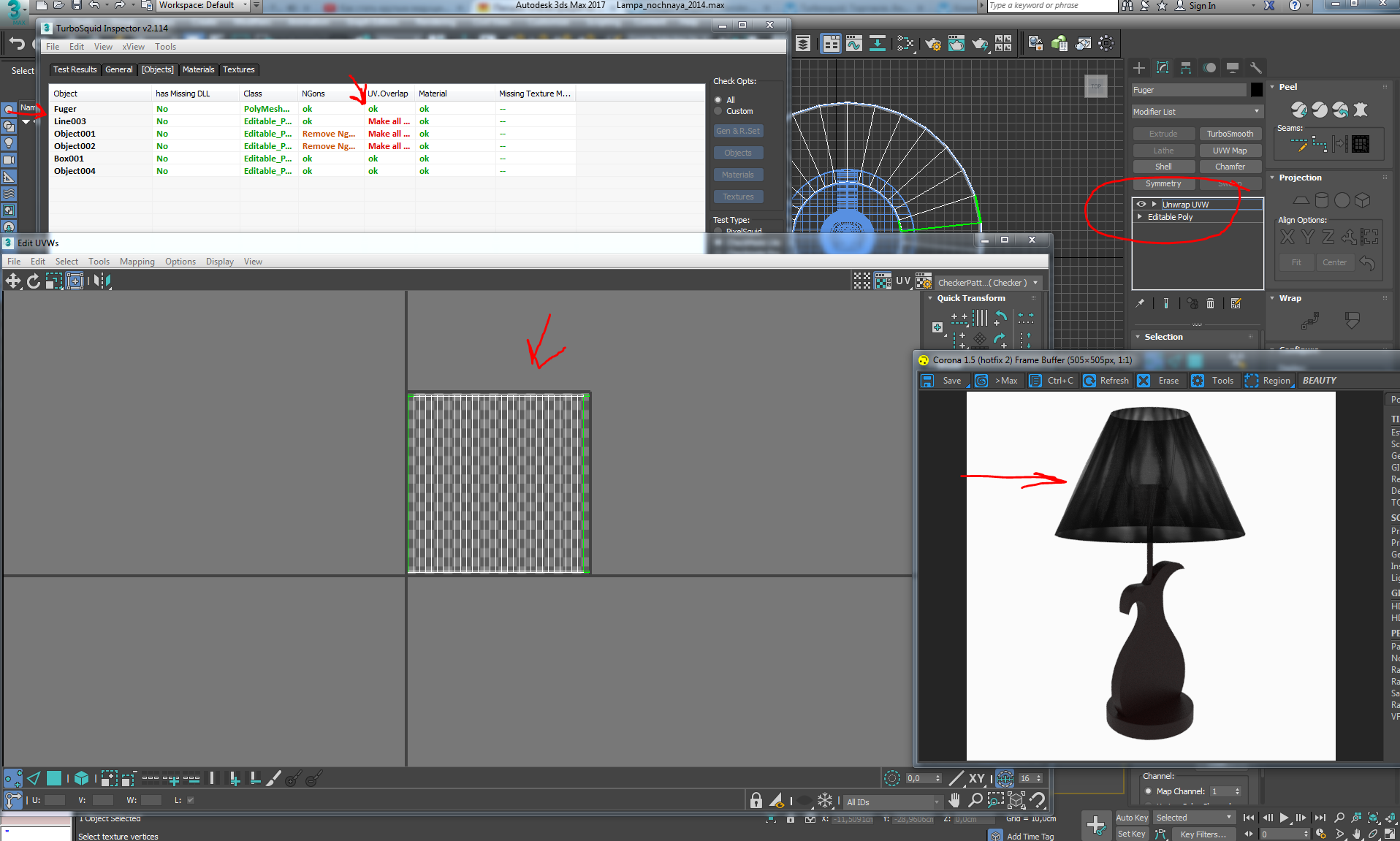The image size is (1400, 841).
Task: Select the Move tool in Edit UVWs toolbar
Action: [x=13, y=281]
